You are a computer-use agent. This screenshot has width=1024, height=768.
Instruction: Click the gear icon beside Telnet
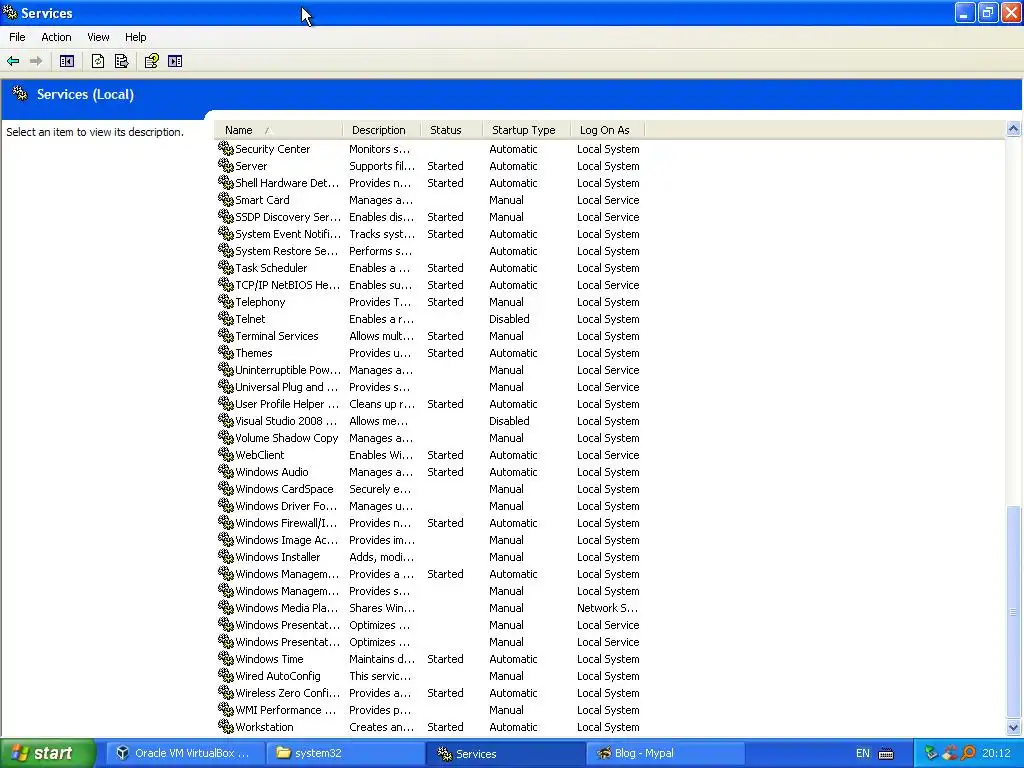pyautogui.click(x=226, y=319)
